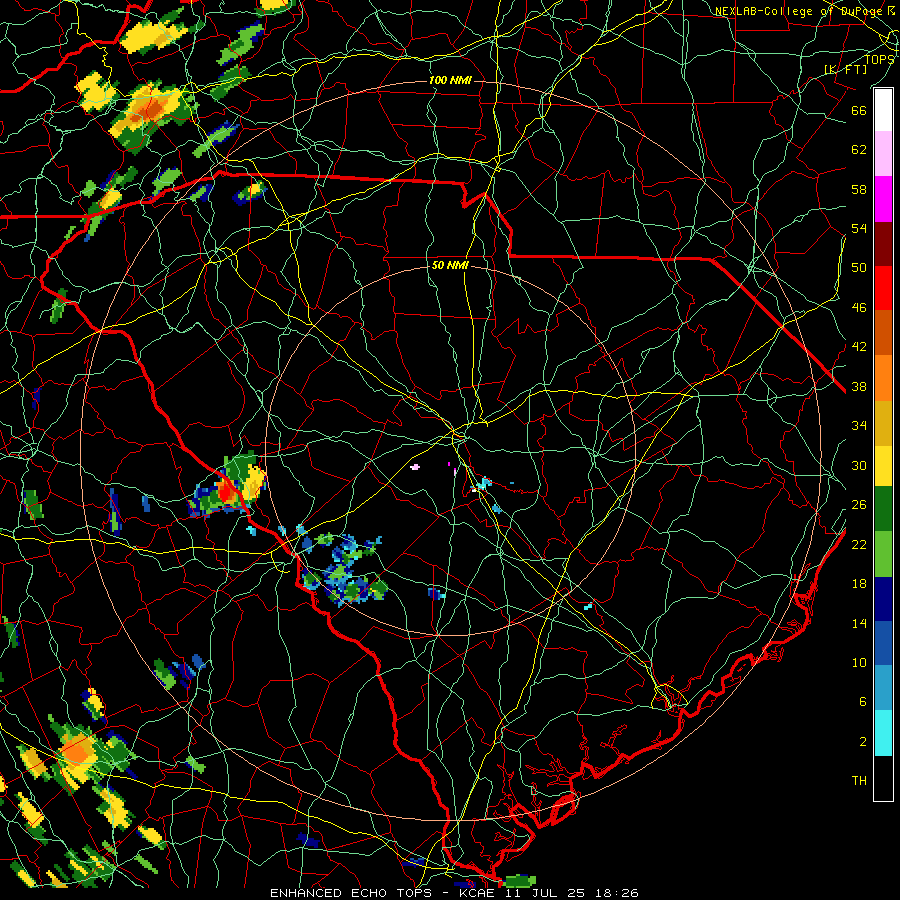Click the light orange legend swatch
The image size is (900, 900).
(x=883, y=377)
